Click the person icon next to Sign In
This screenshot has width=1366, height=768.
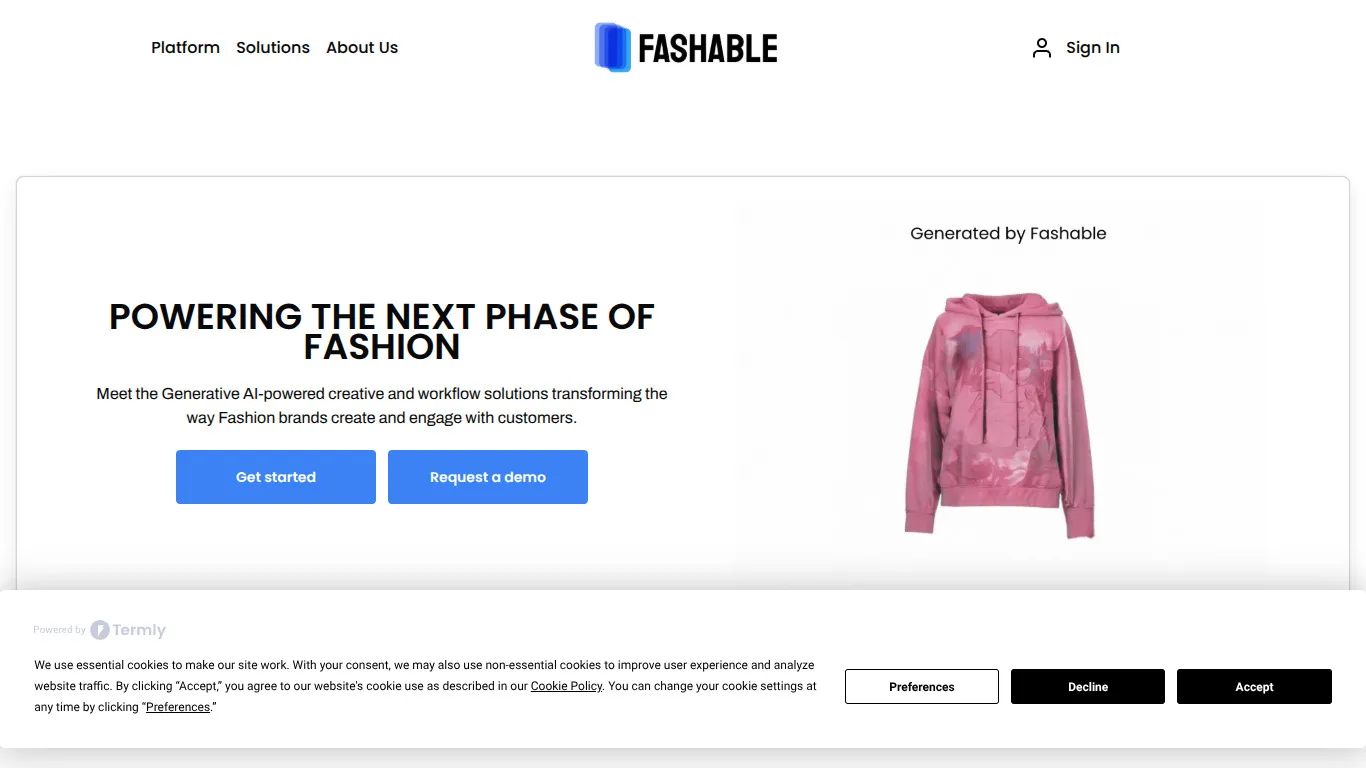pyautogui.click(x=1041, y=47)
